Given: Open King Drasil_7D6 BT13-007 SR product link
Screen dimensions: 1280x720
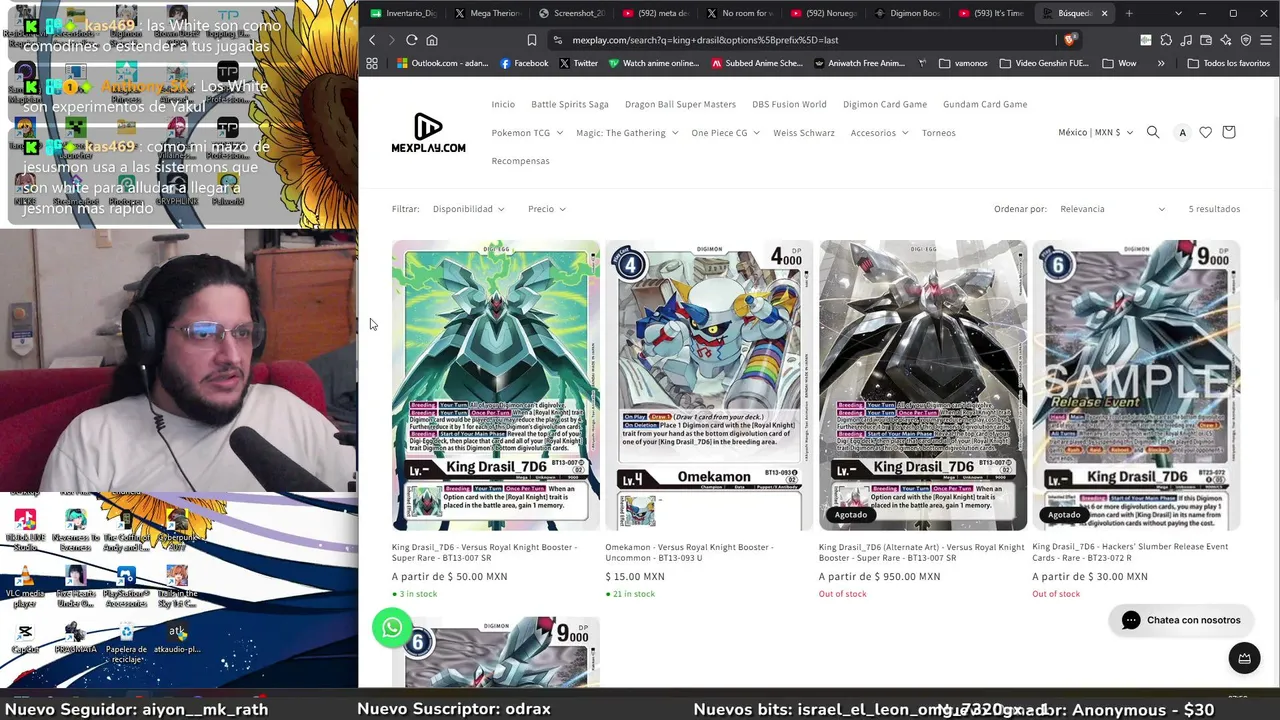Looking at the screenshot, I should (485, 552).
